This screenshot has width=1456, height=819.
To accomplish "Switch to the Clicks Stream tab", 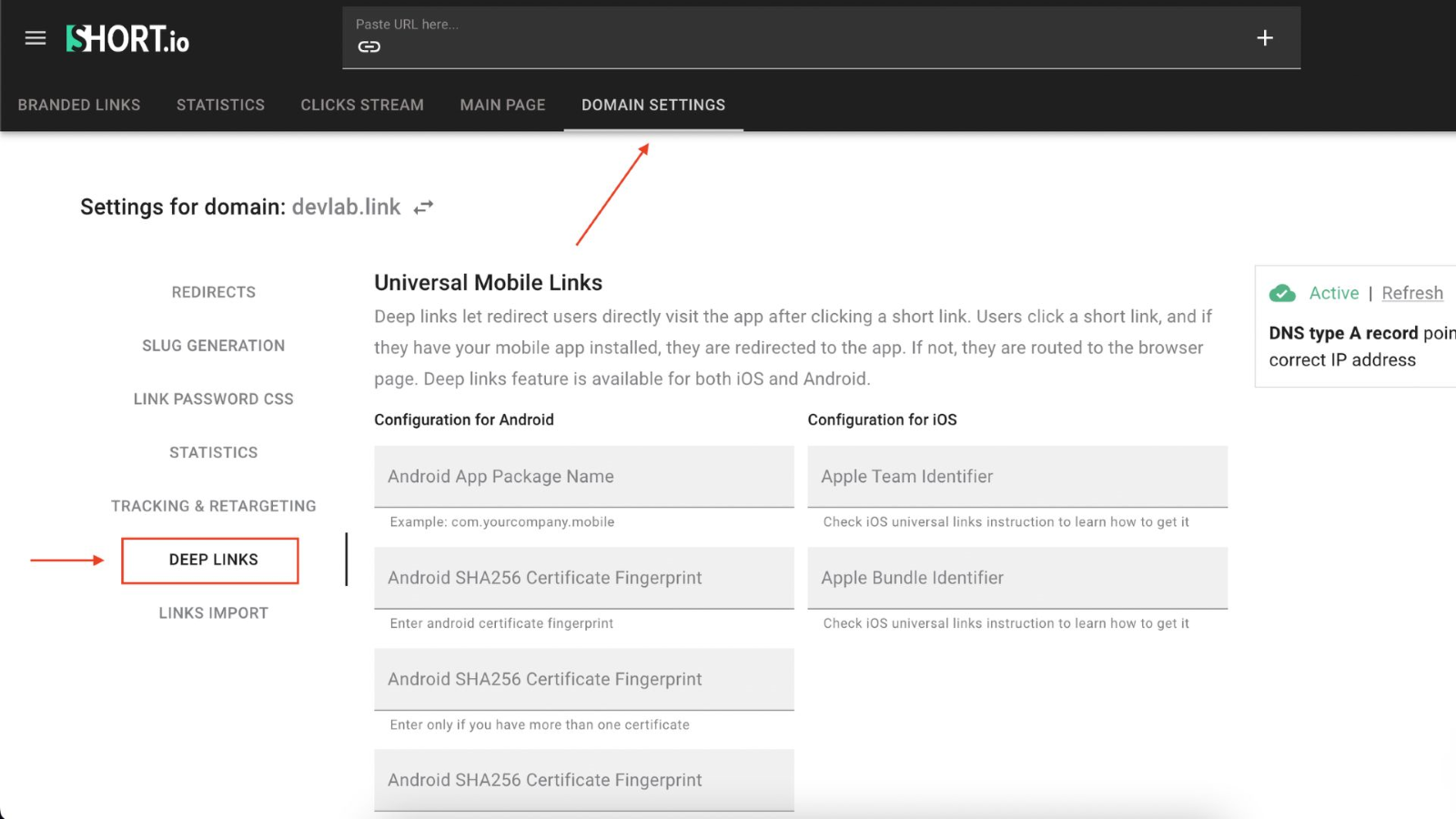I will (362, 105).
